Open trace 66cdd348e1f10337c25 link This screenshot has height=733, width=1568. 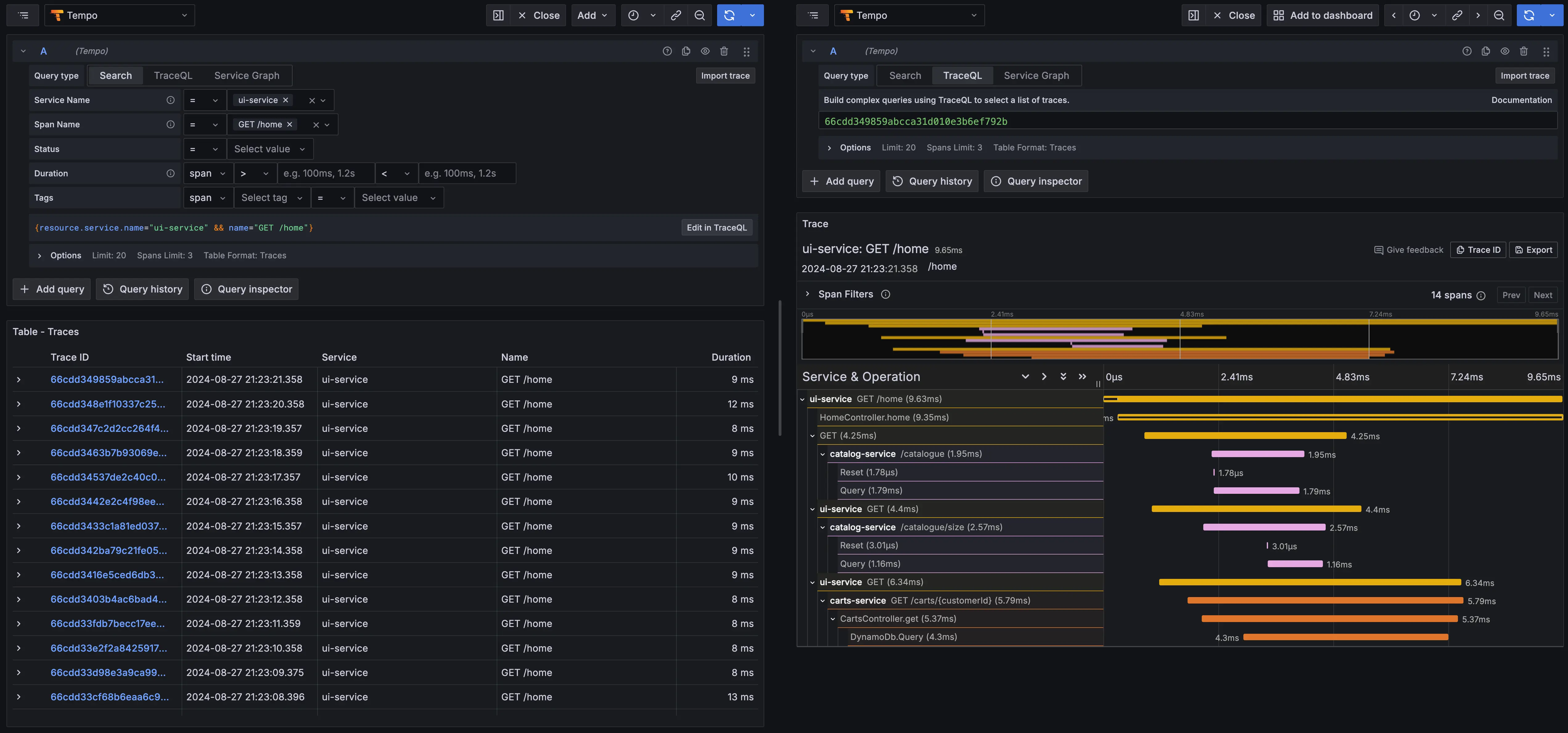pos(107,404)
